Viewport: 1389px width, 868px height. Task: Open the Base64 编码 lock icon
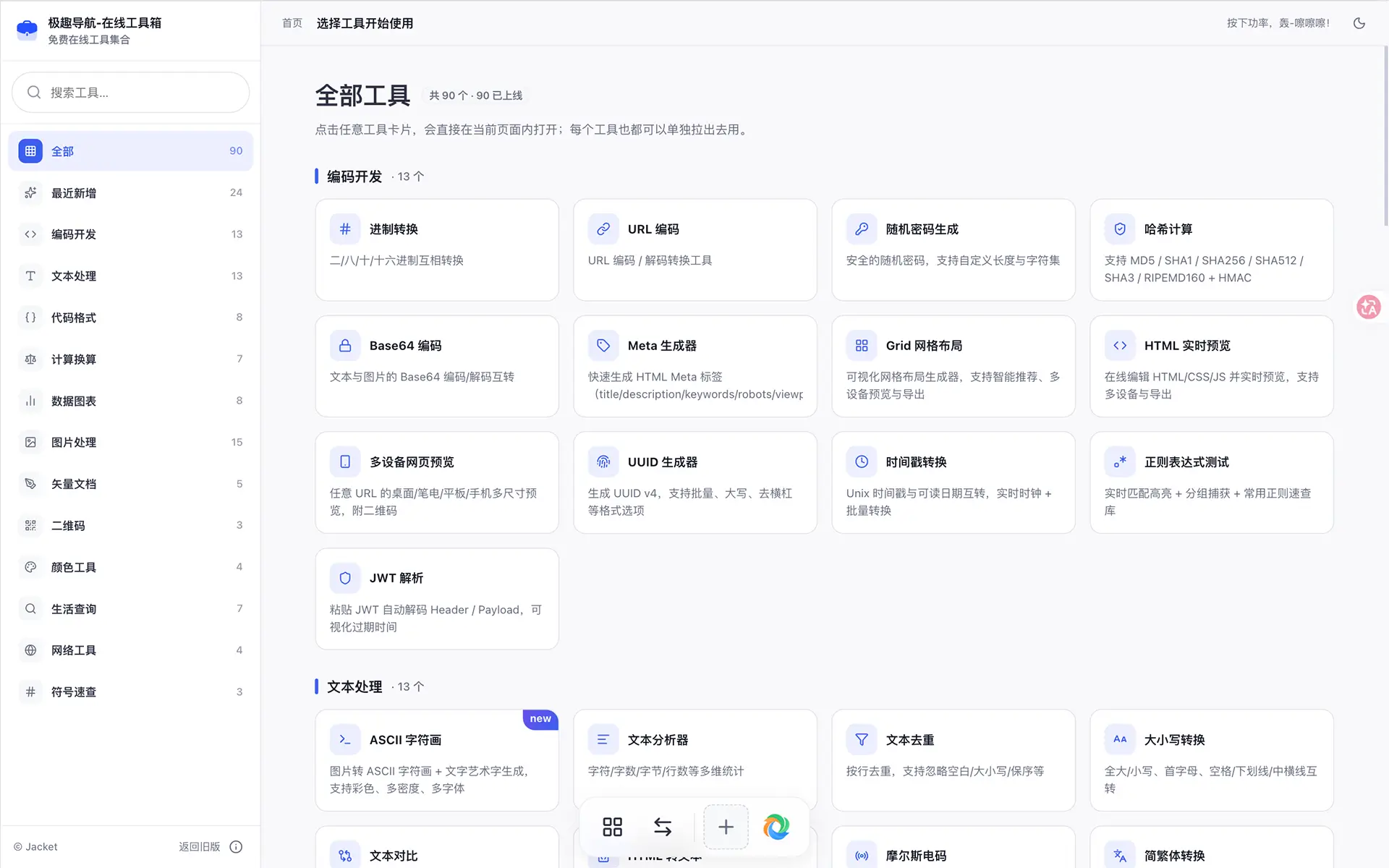tap(345, 346)
